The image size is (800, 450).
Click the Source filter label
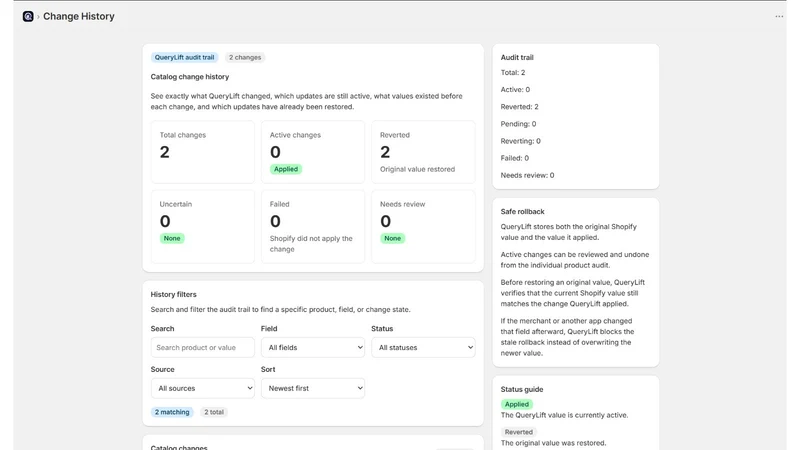pos(162,369)
